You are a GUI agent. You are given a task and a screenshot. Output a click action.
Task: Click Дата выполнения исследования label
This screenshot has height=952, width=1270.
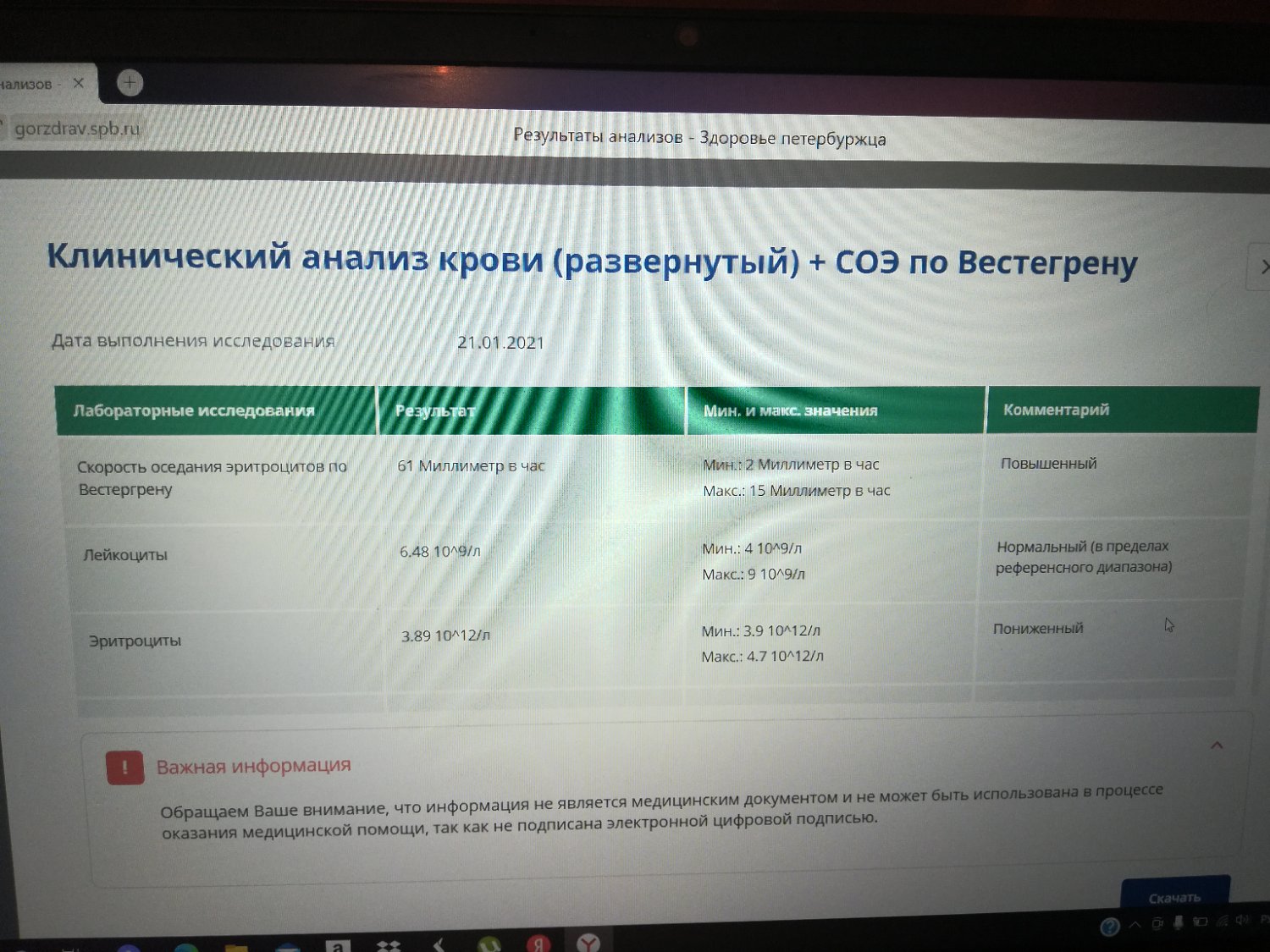click(193, 341)
